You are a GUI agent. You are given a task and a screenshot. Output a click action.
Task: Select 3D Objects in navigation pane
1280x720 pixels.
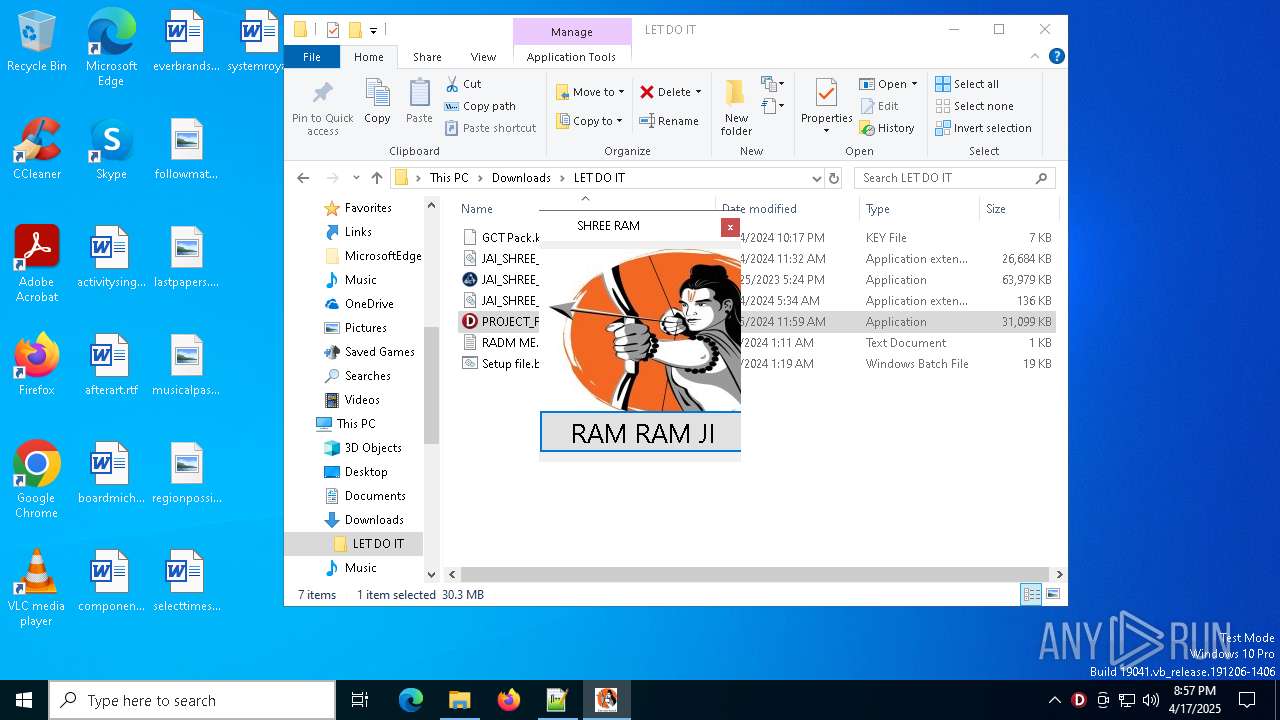pyautogui.click(x=373, y=448)
